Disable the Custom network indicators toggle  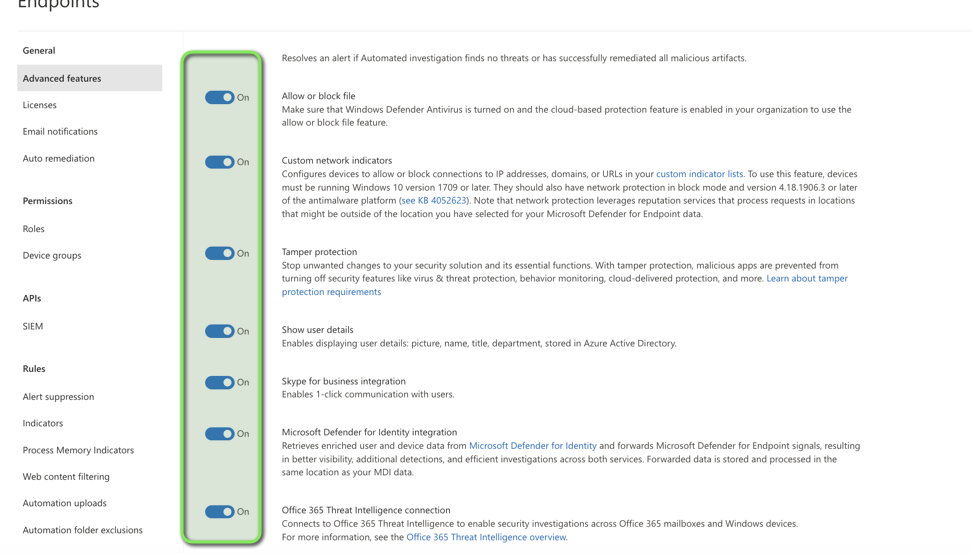click(220, 162)
